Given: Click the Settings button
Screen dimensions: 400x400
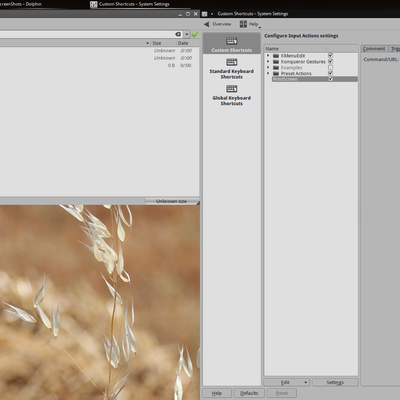Looking at the screenshot, I should coord(335,382).
